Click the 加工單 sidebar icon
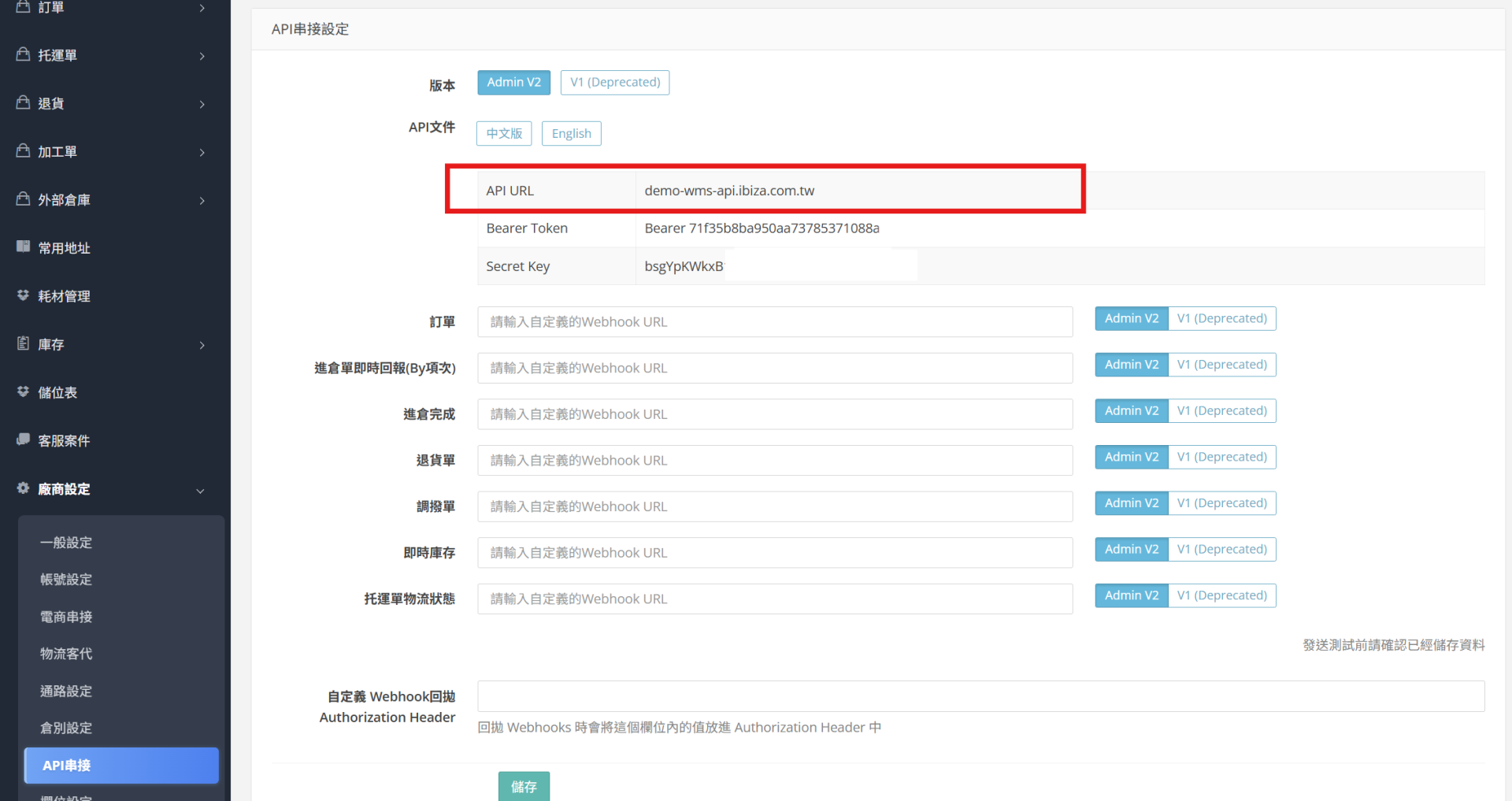Screen dimensions: 1512x801 (x=23, y=150)
